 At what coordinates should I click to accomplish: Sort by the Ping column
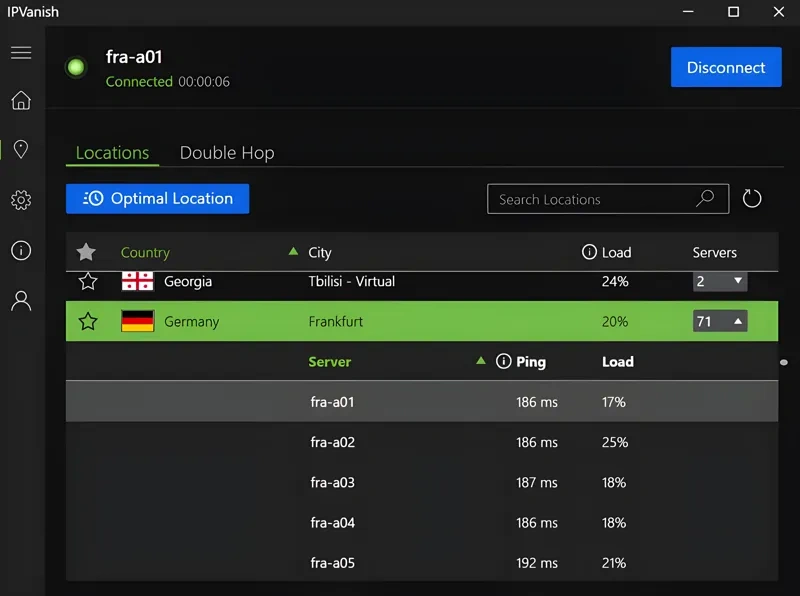coord(531,362)
